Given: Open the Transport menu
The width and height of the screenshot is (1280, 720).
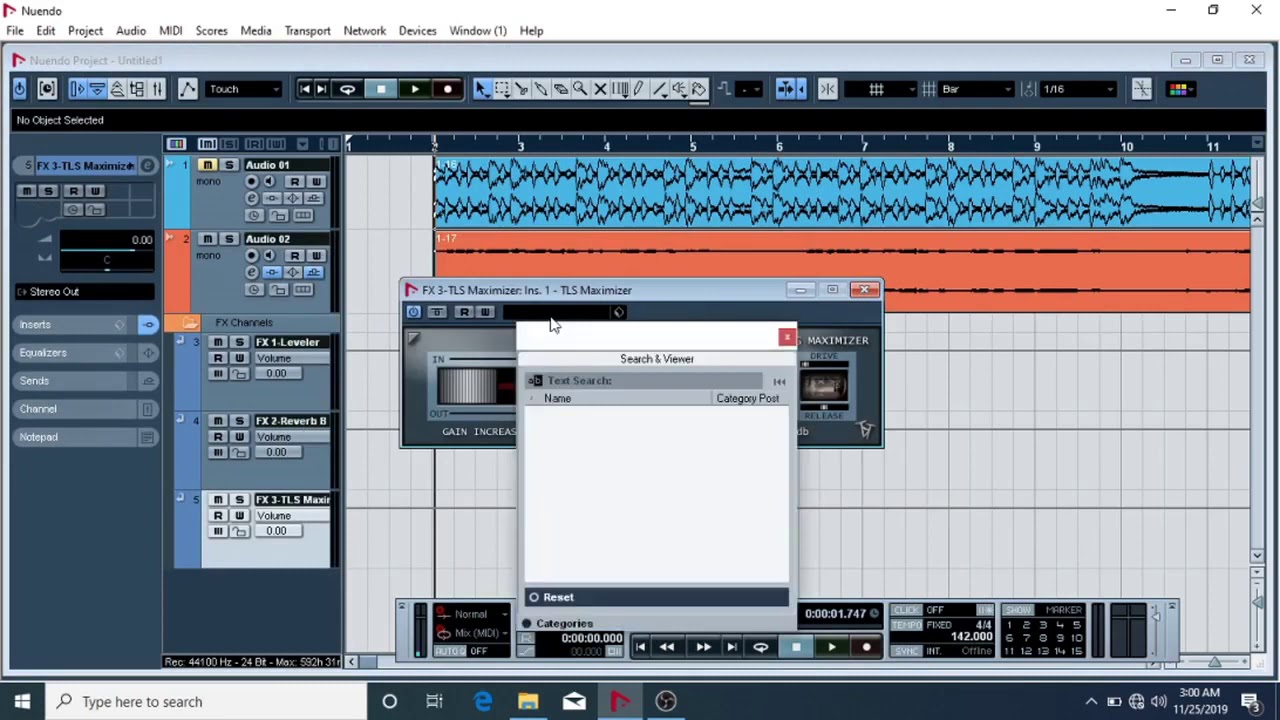Looking at the screenshot, I should click(307, 30).
